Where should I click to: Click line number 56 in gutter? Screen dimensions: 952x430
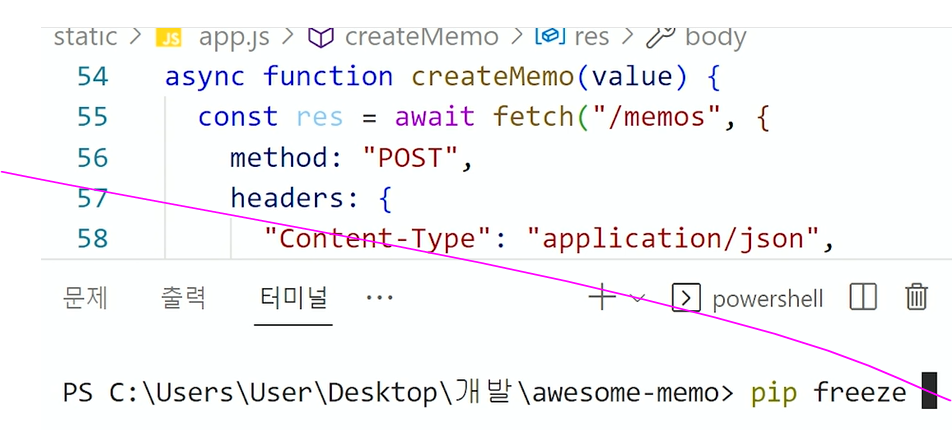92,158
